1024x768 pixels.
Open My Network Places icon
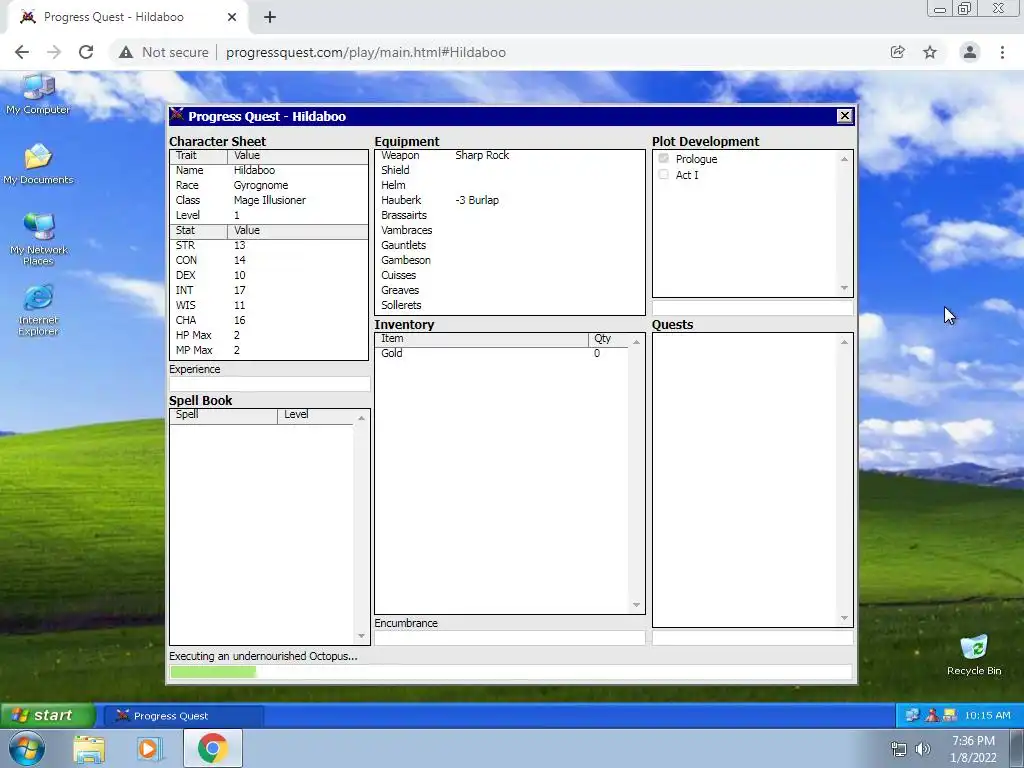point(38,238)
